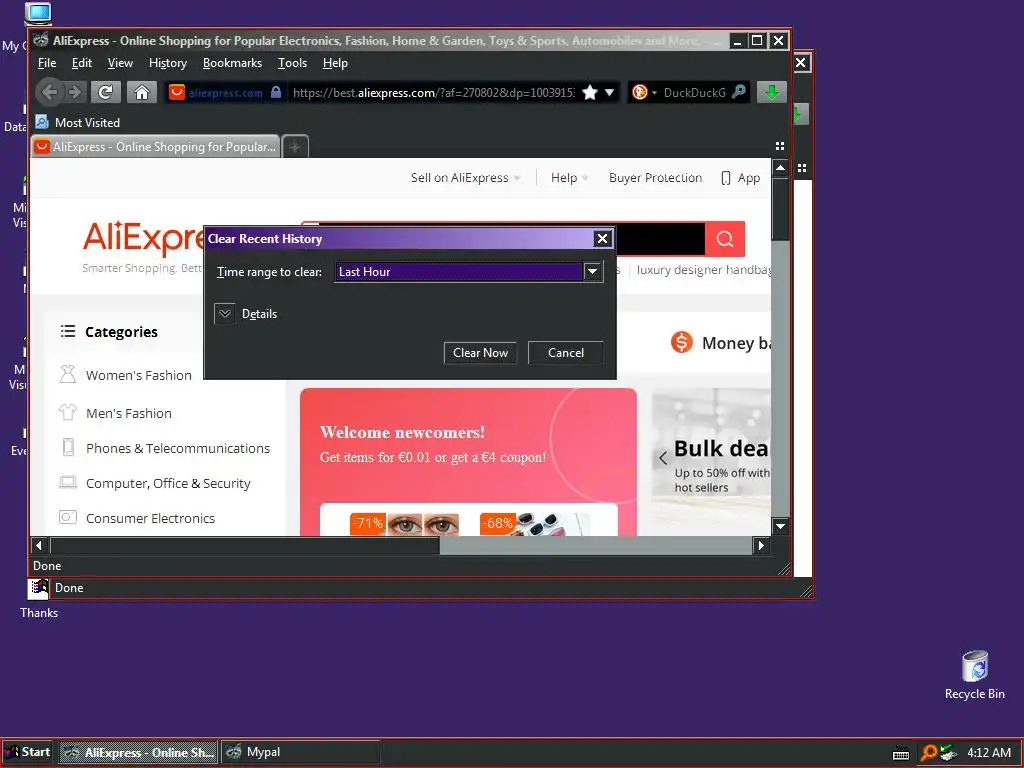Cancel the Clear Recent History dialog

point(566,353)
